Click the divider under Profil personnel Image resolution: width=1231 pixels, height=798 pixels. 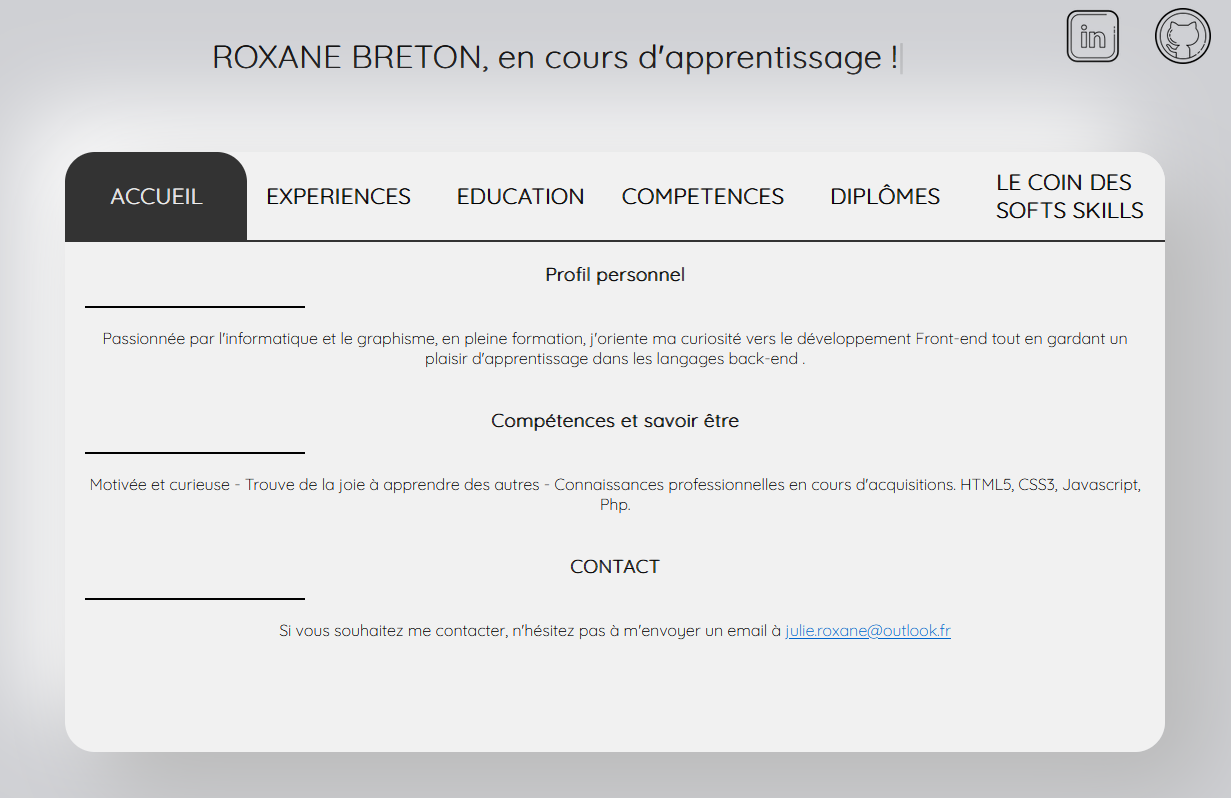(x=194, y=306)
